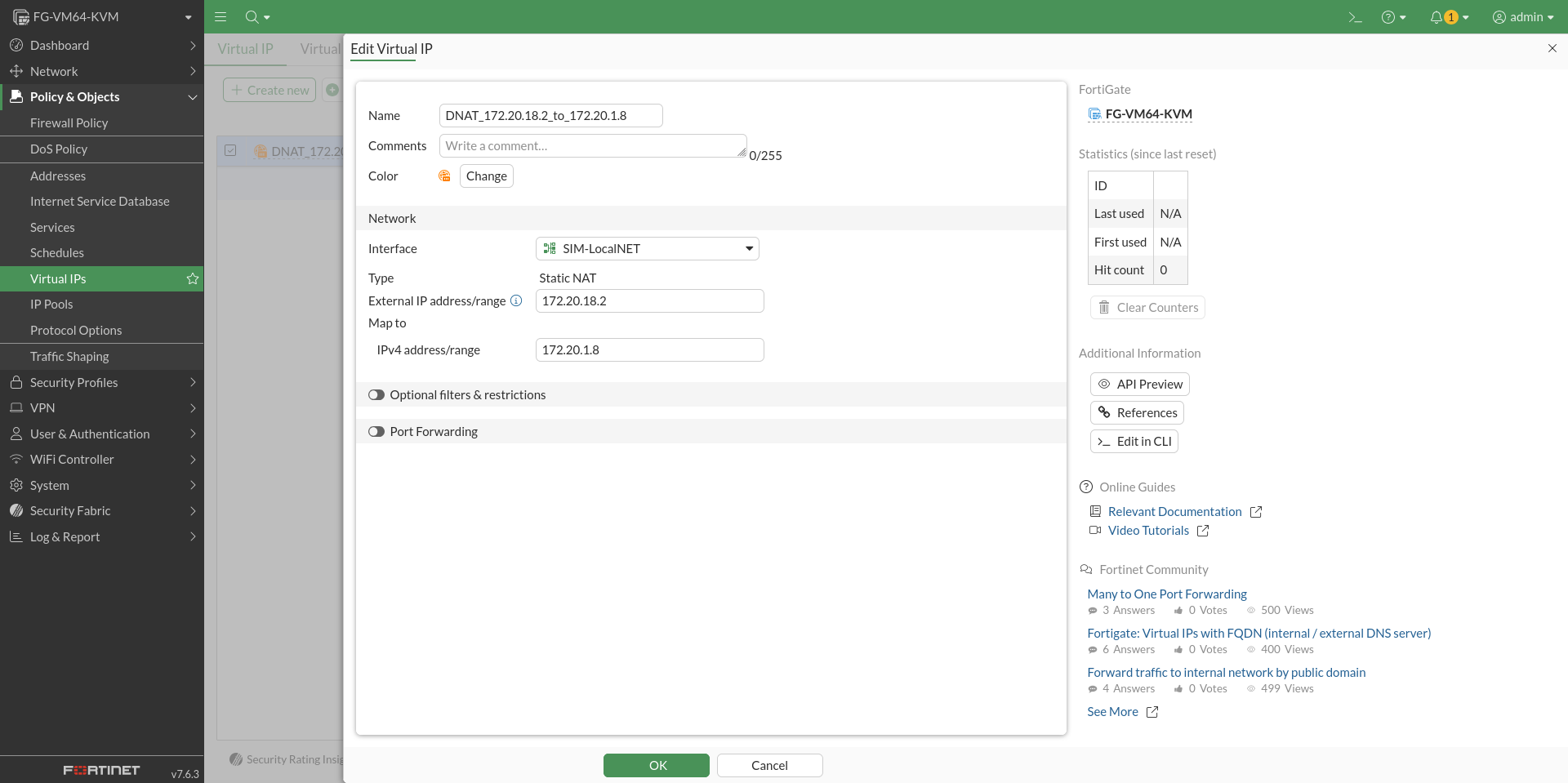This screenshot has width=1568, height=783.
Task: Click the System gear icon in sidebar
Action: pos(16,485)
